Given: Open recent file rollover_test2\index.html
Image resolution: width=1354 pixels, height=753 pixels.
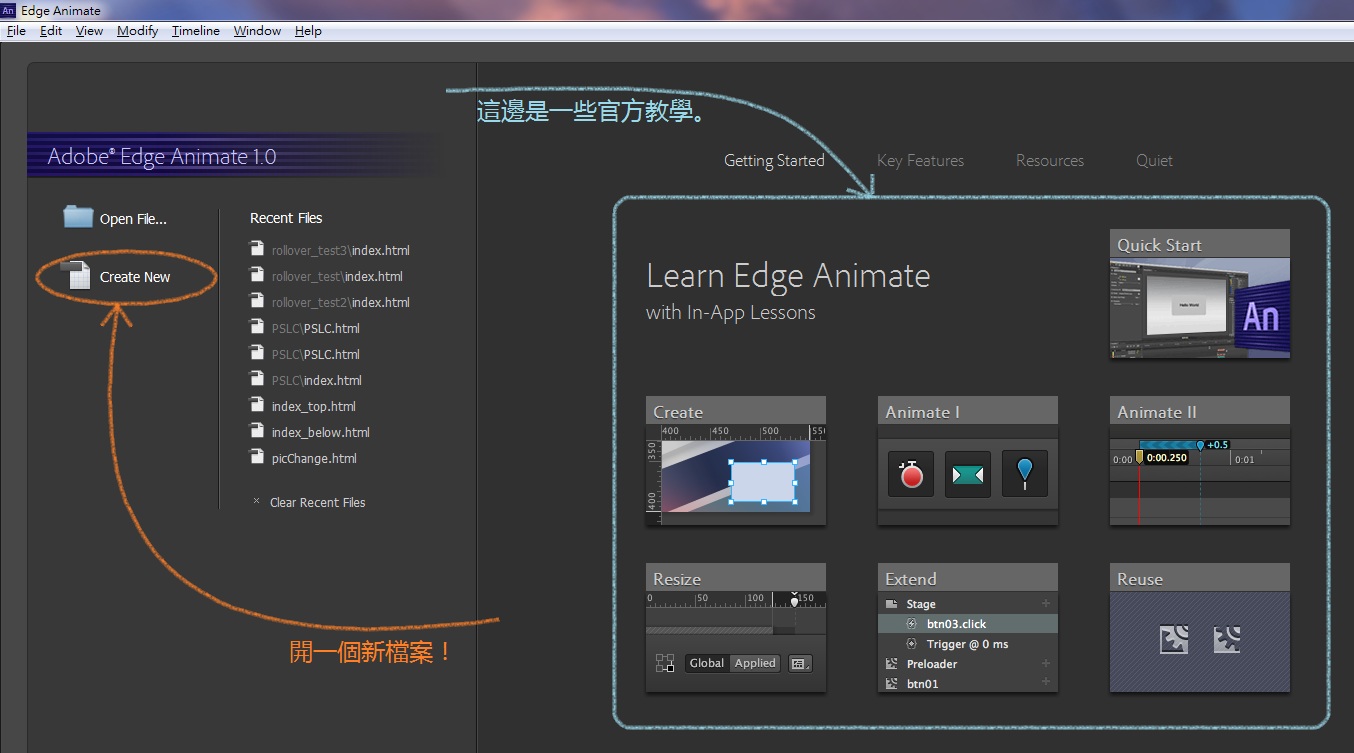Looking at the screenshot, I should click(x=340, y=302).
